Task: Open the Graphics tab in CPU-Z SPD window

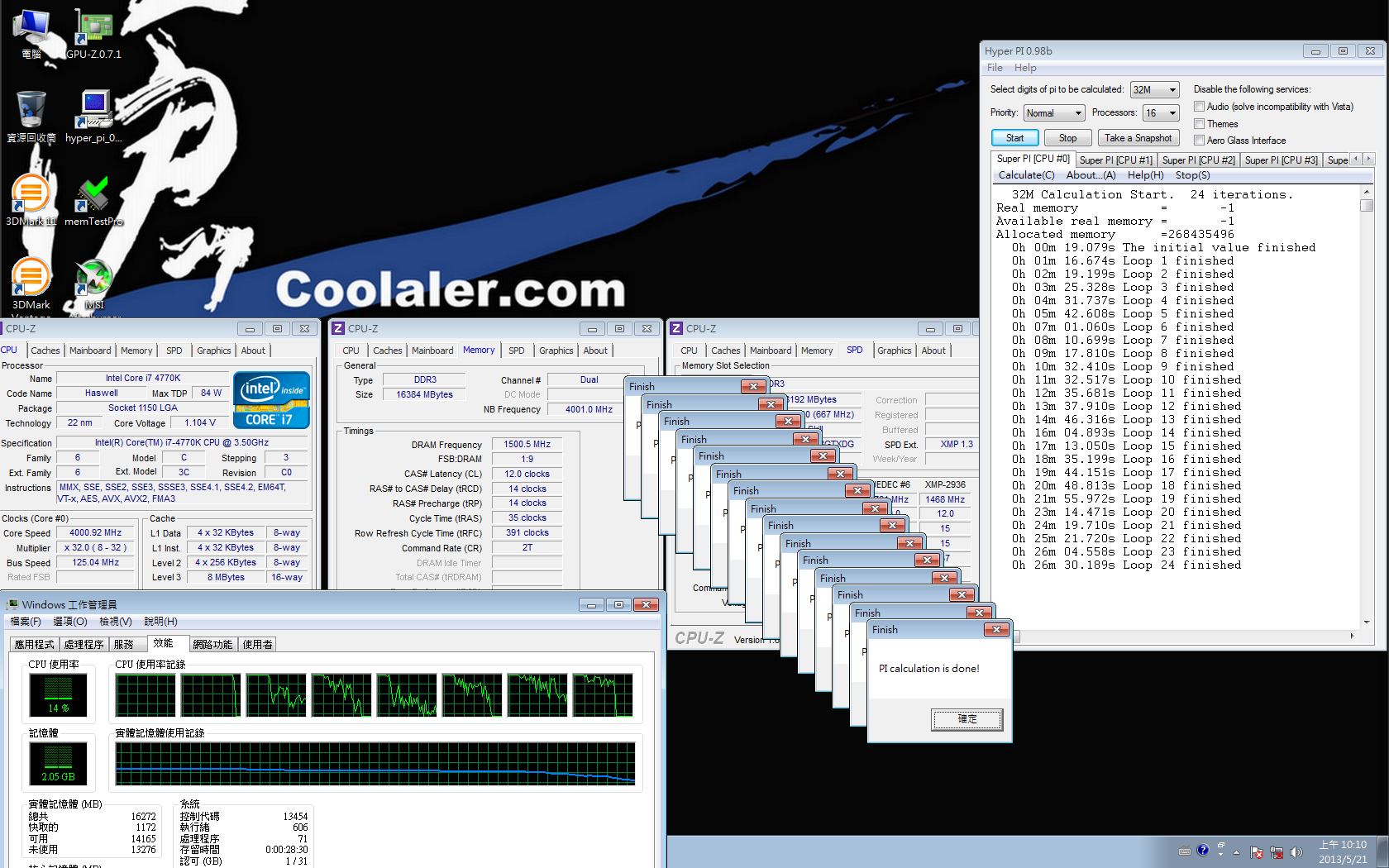Action: (895, 351)
